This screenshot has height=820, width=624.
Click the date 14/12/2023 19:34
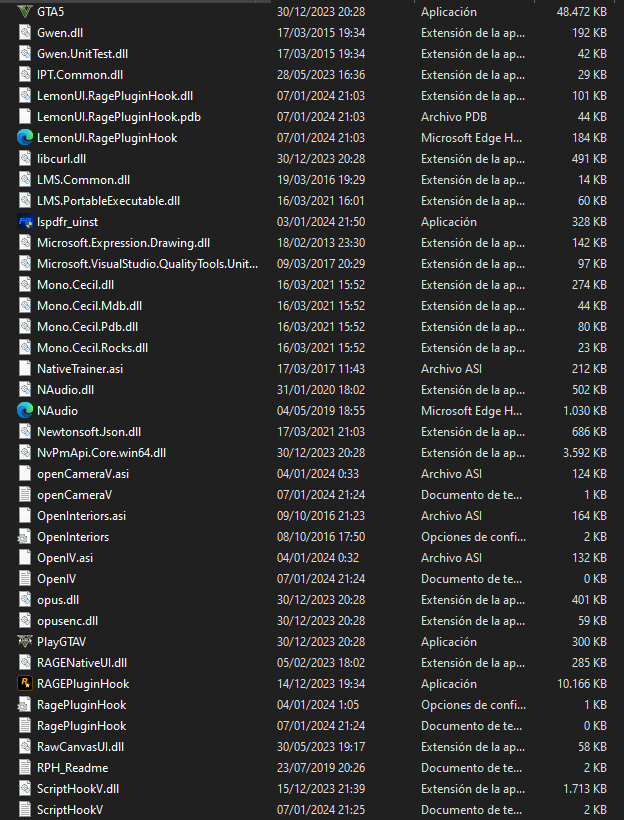click(x=321, y=684)
